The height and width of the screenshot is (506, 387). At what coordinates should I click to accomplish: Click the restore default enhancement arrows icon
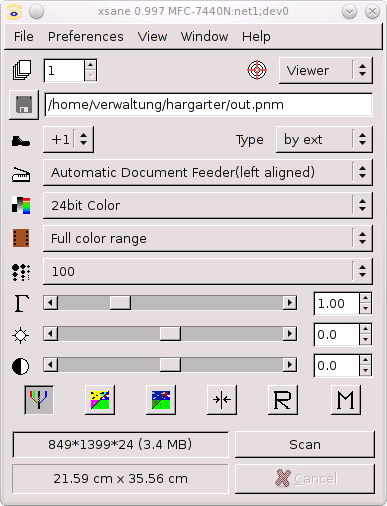(x=222, y=400)
